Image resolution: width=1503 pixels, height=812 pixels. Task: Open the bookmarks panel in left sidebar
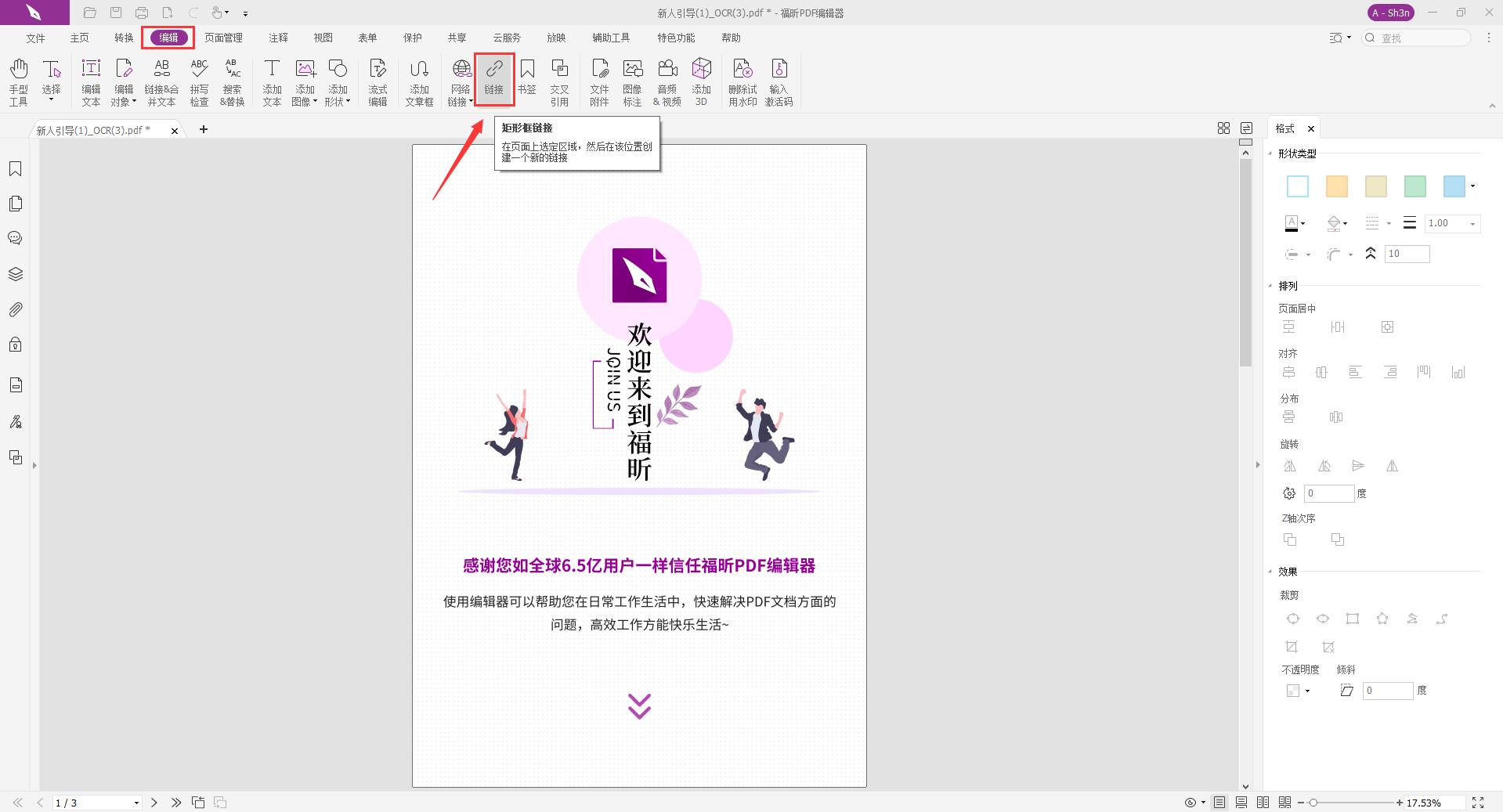pos(15,168)
